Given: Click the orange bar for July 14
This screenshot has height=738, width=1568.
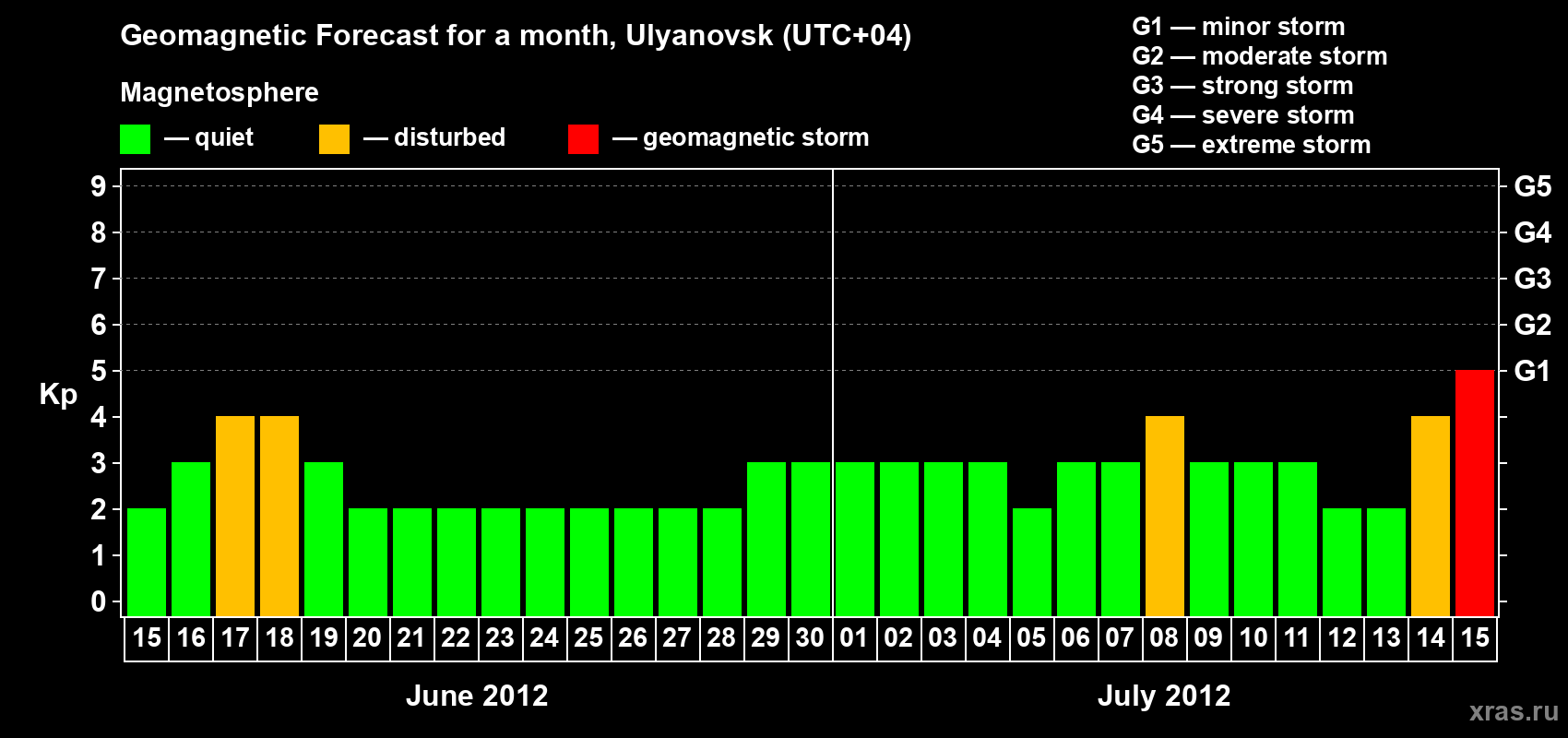Looking at the screenshot, I should (1431, 516).
